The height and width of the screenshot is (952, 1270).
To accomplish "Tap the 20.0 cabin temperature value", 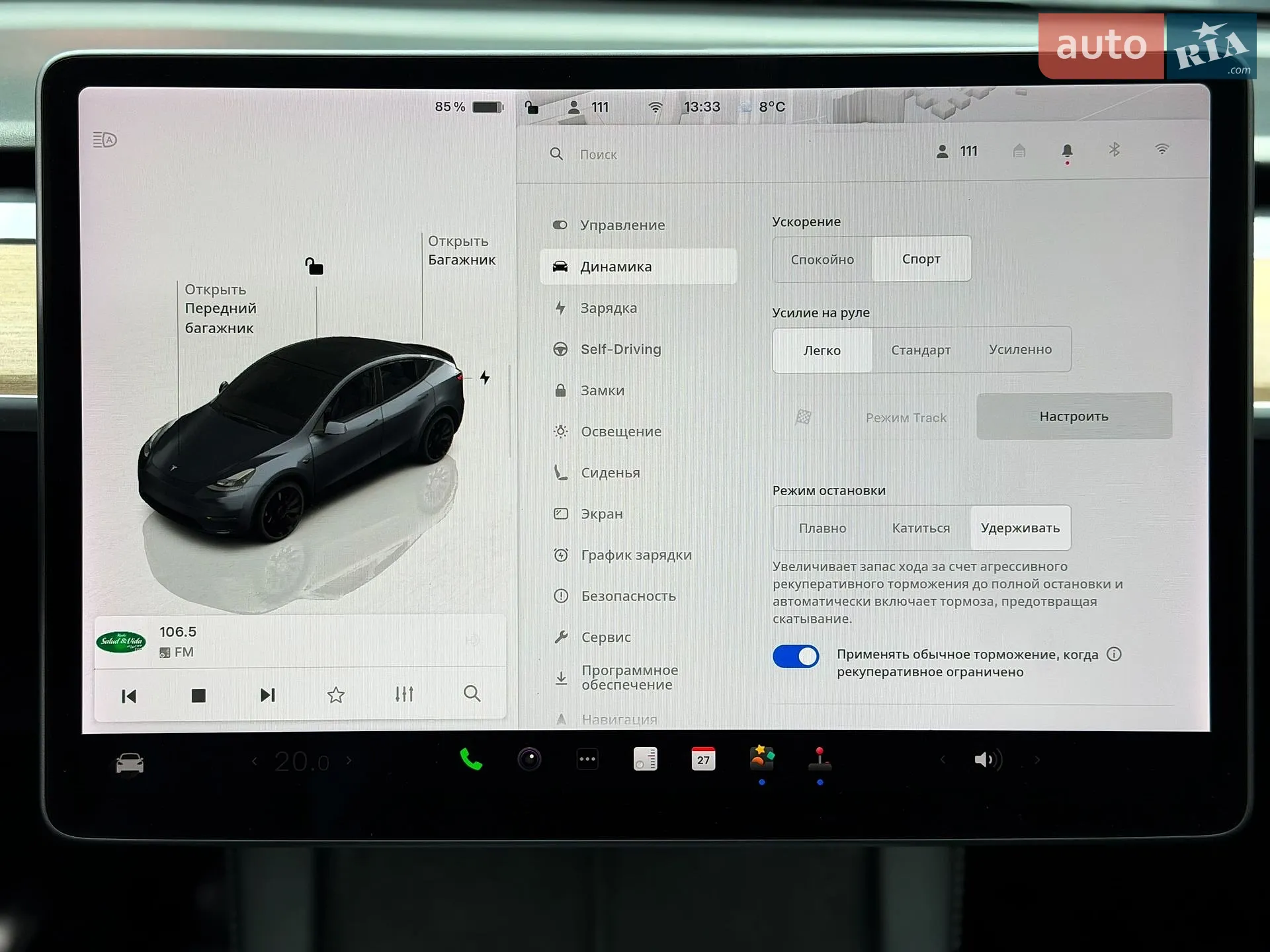I will point(302,762).
